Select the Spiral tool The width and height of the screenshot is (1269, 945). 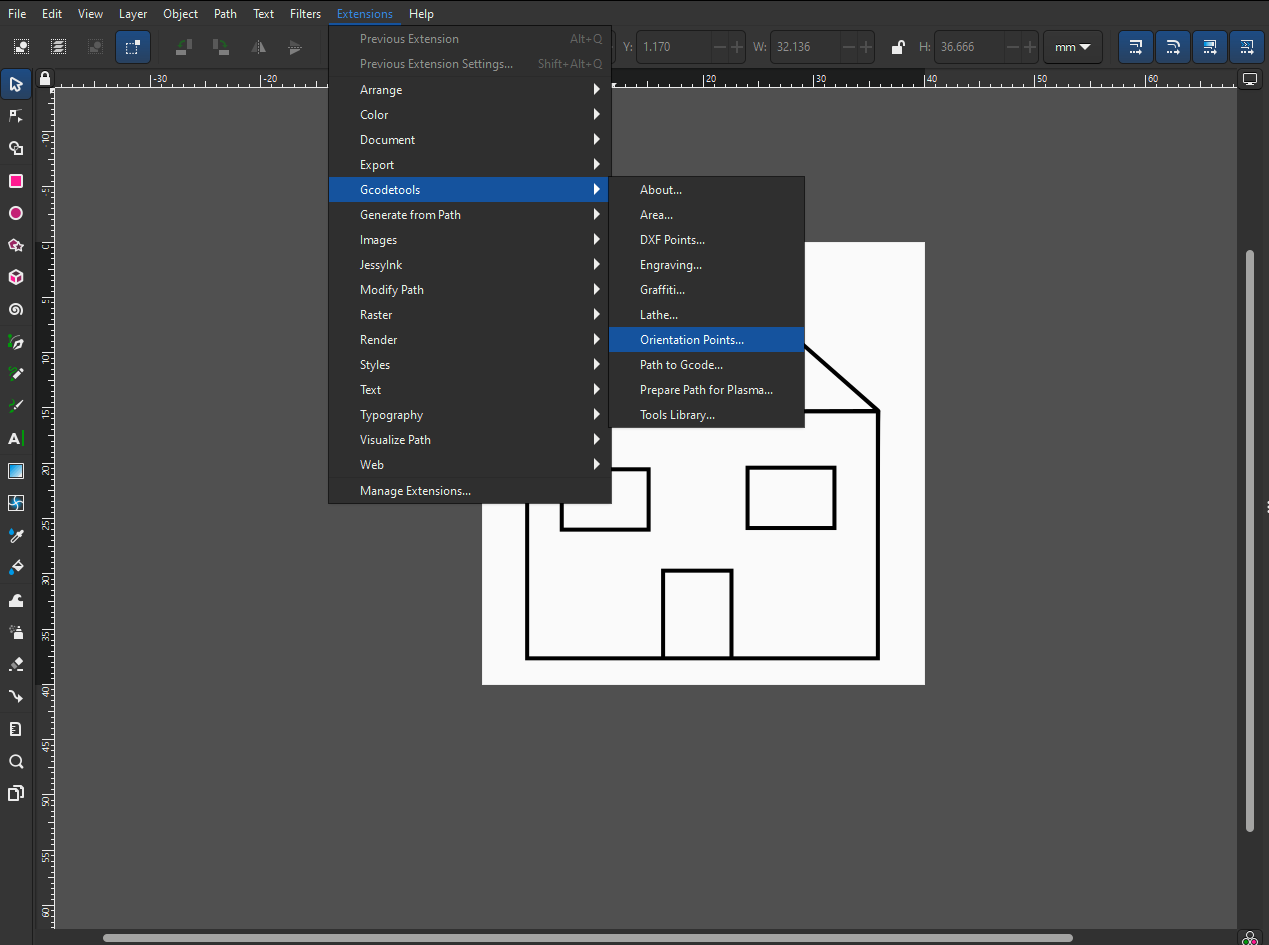(x=16, y=310)
